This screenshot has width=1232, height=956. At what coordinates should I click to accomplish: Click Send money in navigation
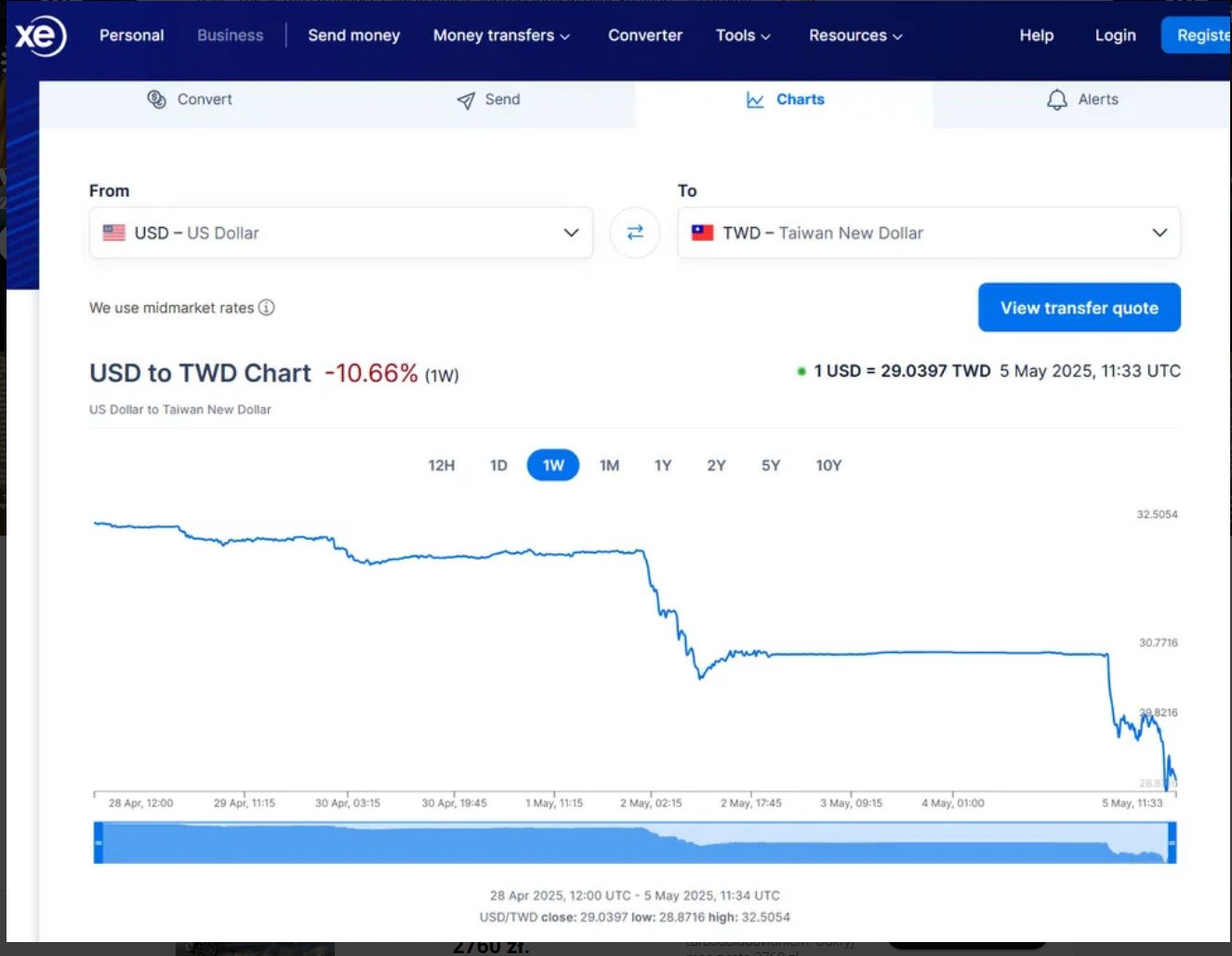[x=354, y=35]
